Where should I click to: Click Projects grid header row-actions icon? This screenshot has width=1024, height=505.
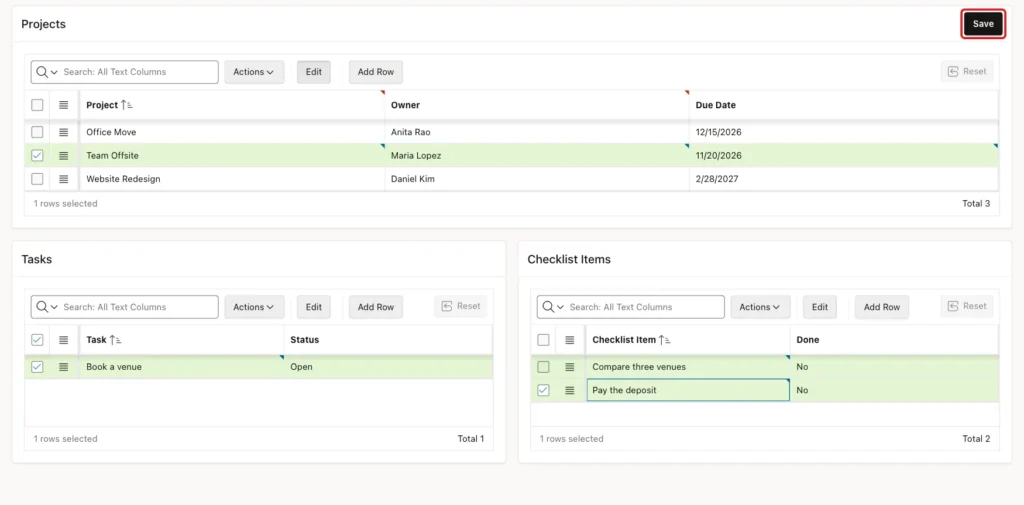[x=63, y=105]
